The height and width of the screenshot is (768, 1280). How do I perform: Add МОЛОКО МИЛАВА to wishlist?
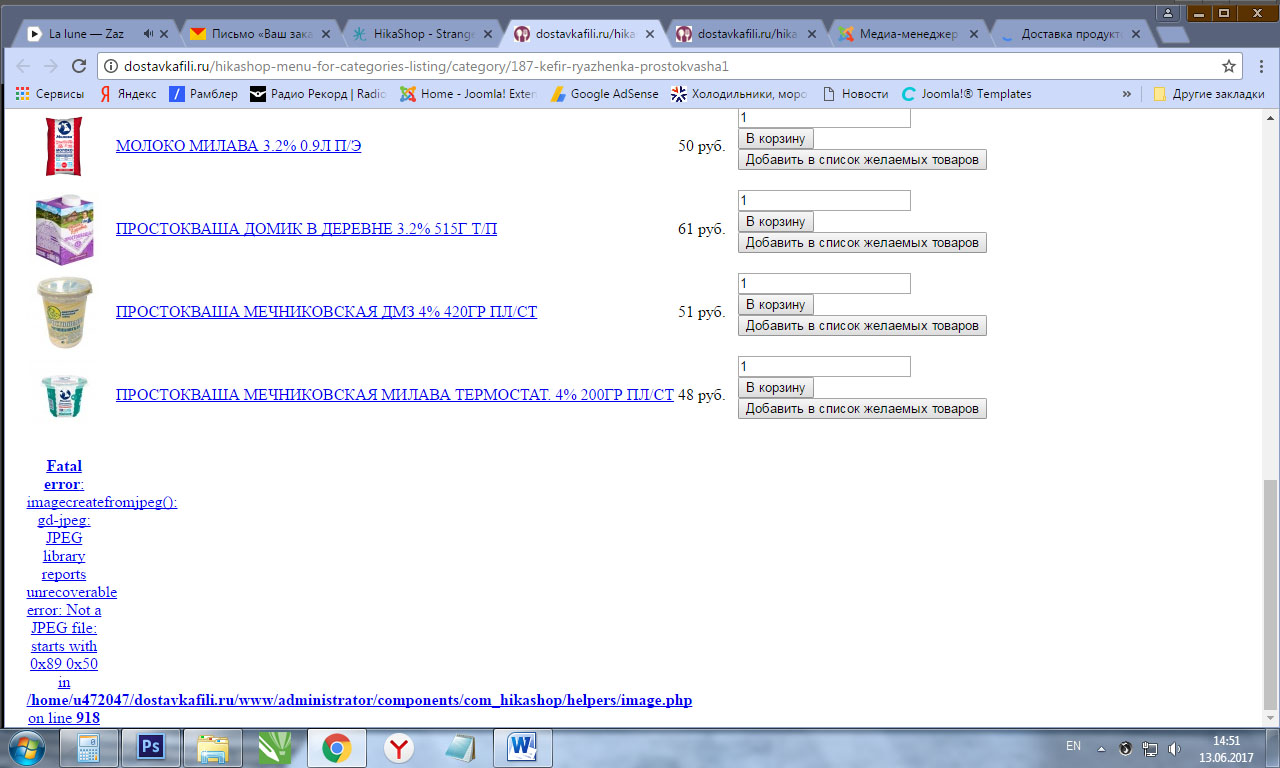coord(862,160)
